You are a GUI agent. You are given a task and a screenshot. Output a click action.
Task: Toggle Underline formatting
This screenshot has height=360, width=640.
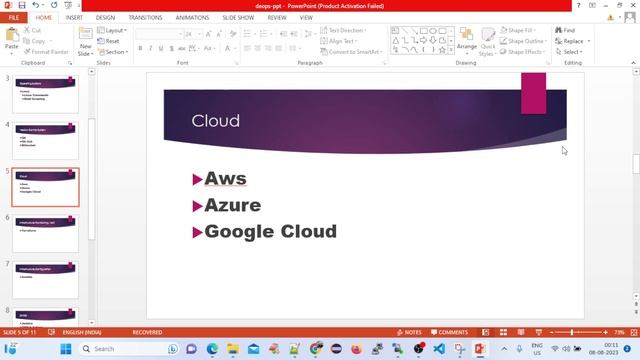coord(161,48)
